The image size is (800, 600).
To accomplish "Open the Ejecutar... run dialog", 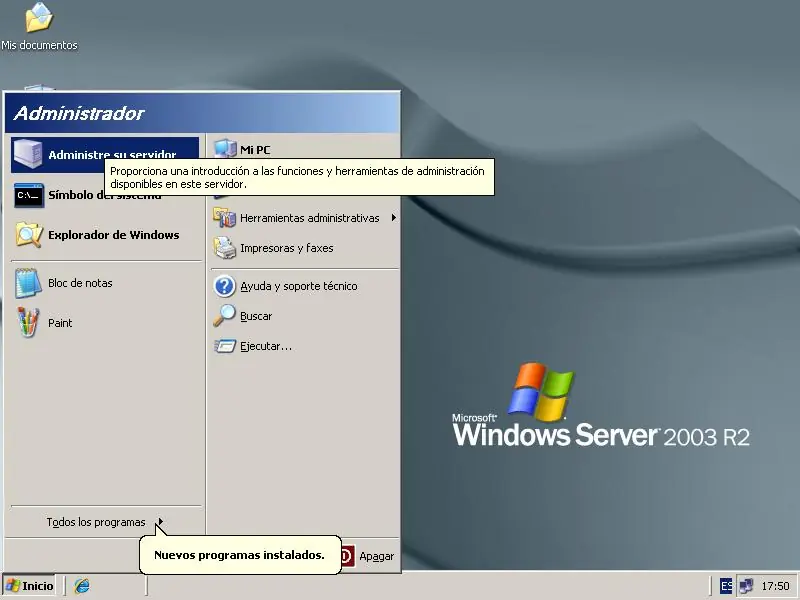I will click(305, 346).
